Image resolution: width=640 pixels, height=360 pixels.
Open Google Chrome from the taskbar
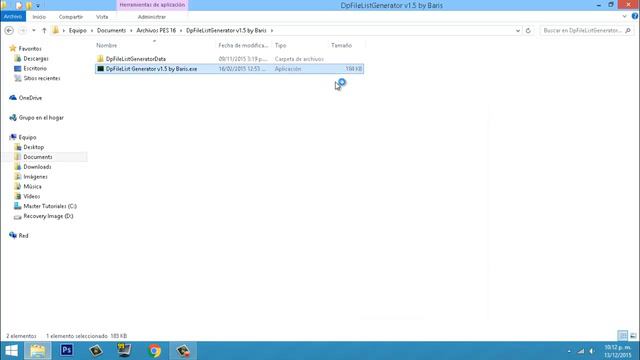(154, 351)
